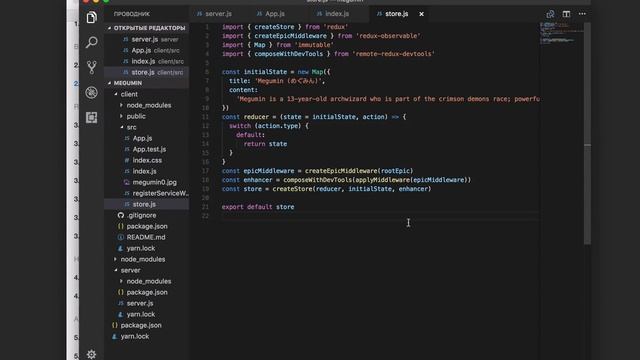Click the editor vertical scrollbar
Viewport: 640px width, 360px height.
[x=587, y=133]
